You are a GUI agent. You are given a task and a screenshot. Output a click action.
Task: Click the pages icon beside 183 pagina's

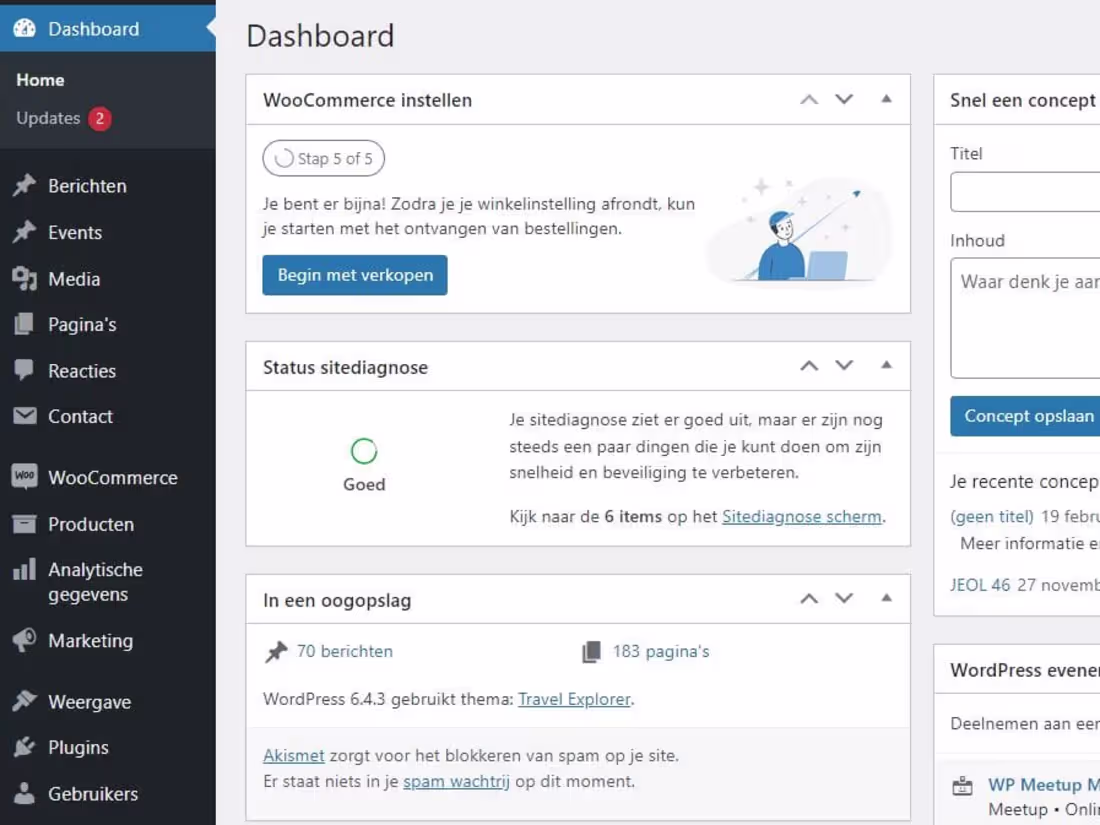[591, 652]
